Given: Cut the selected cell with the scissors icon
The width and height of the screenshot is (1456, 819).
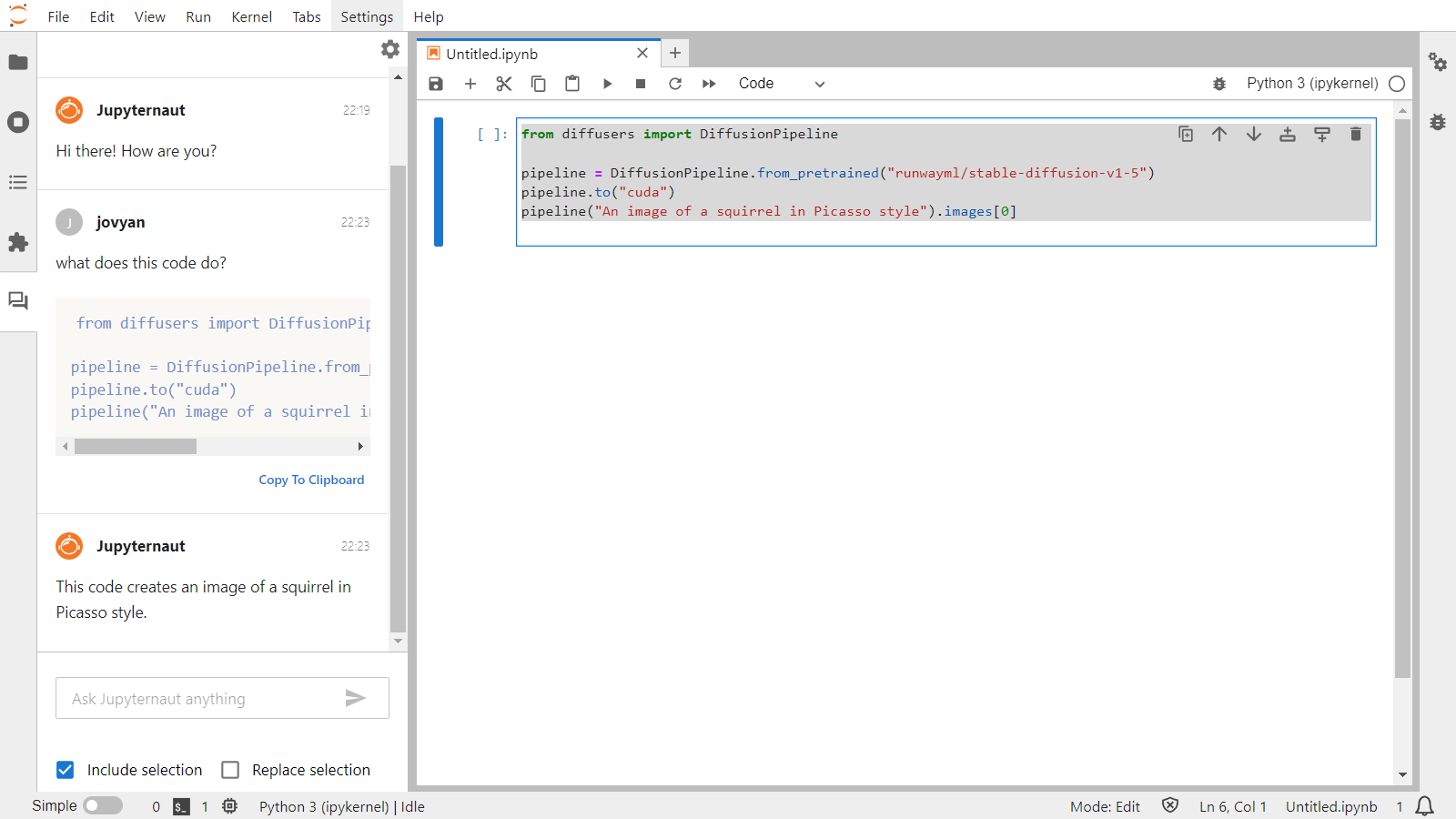Looking at the screenshot, I should pyautogui.click(x=503, y=83).
